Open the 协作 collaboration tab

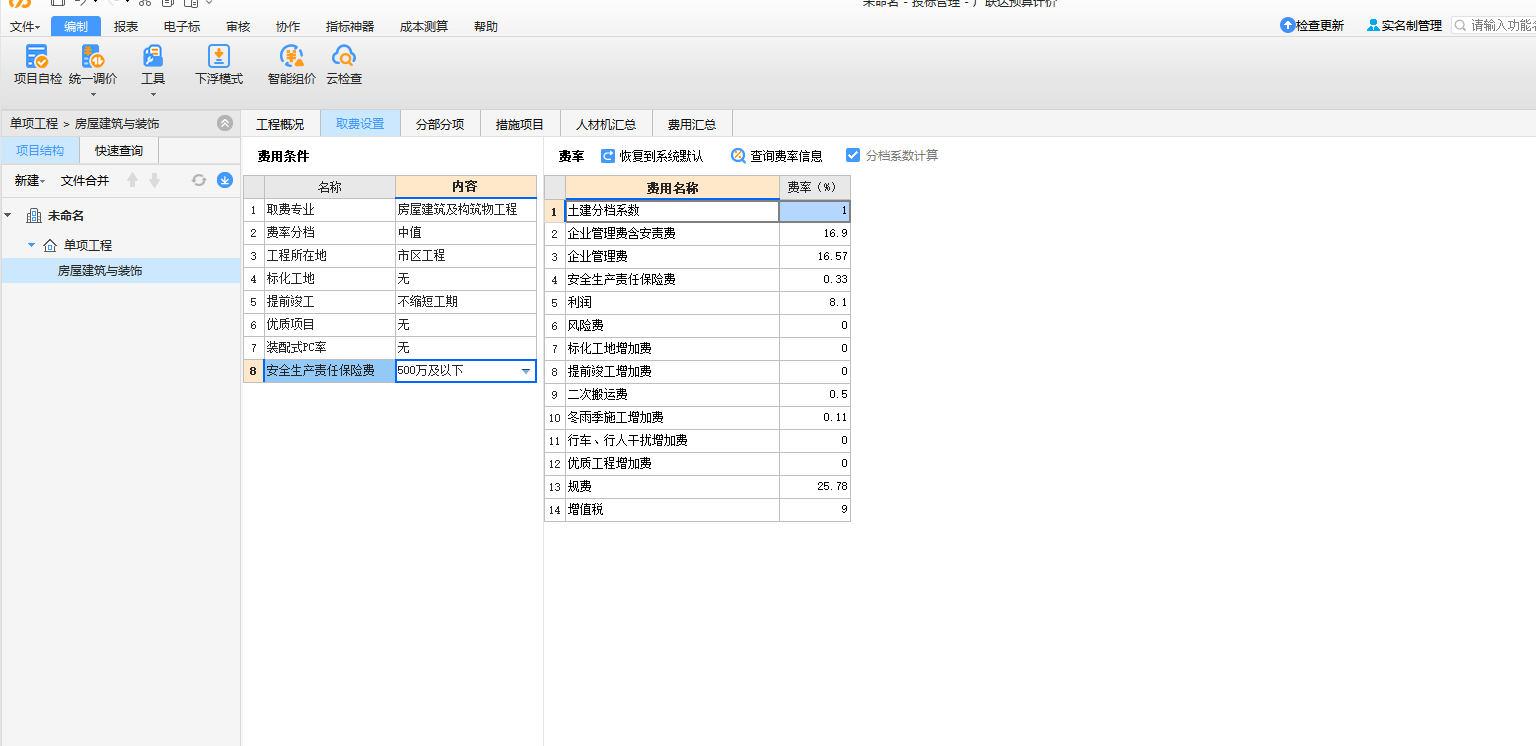288,27
